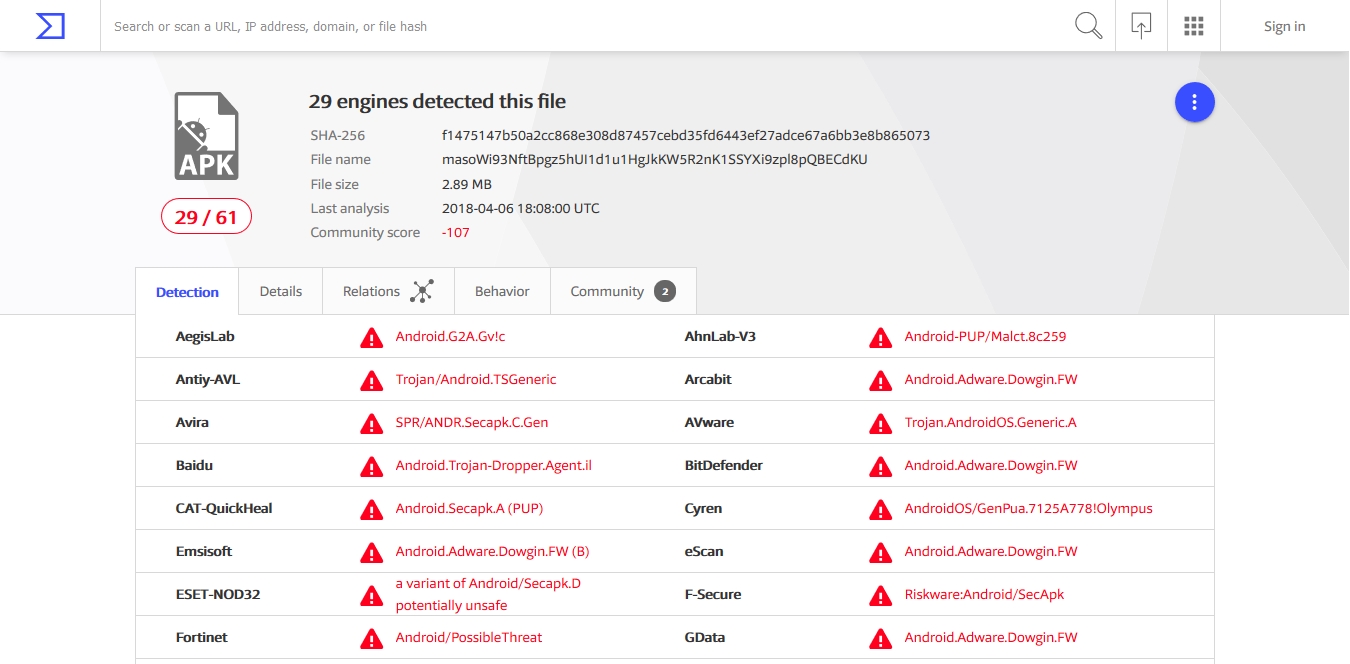
Task: Click the Trojan/Android.TSGeneric detection name
Action: 476,380
